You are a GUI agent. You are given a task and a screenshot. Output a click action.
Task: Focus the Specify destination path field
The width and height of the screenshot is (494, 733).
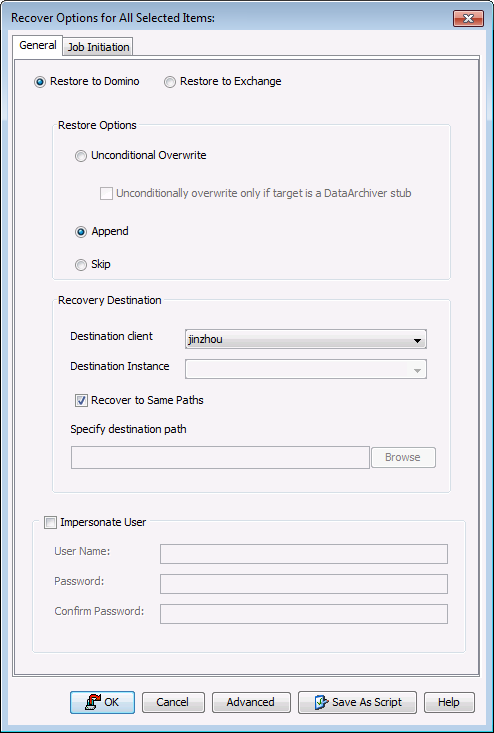(220, 457)
